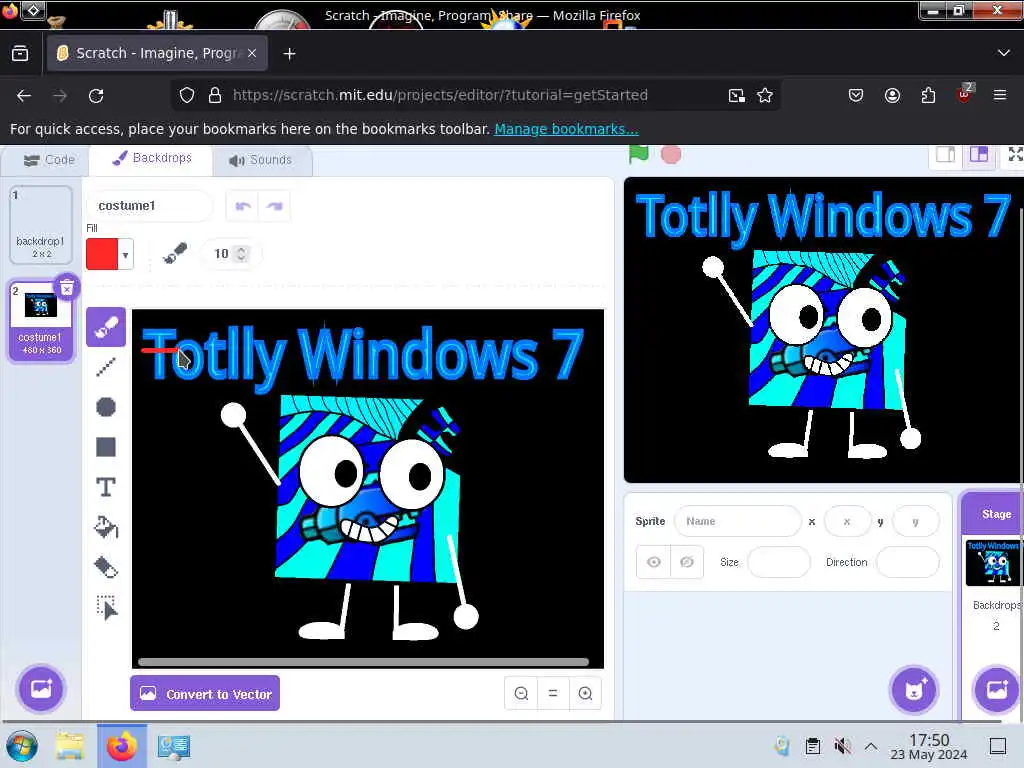
Task: Adjust brush size stepper arrows
Action: pyautogui.click(x=241, y=253)
